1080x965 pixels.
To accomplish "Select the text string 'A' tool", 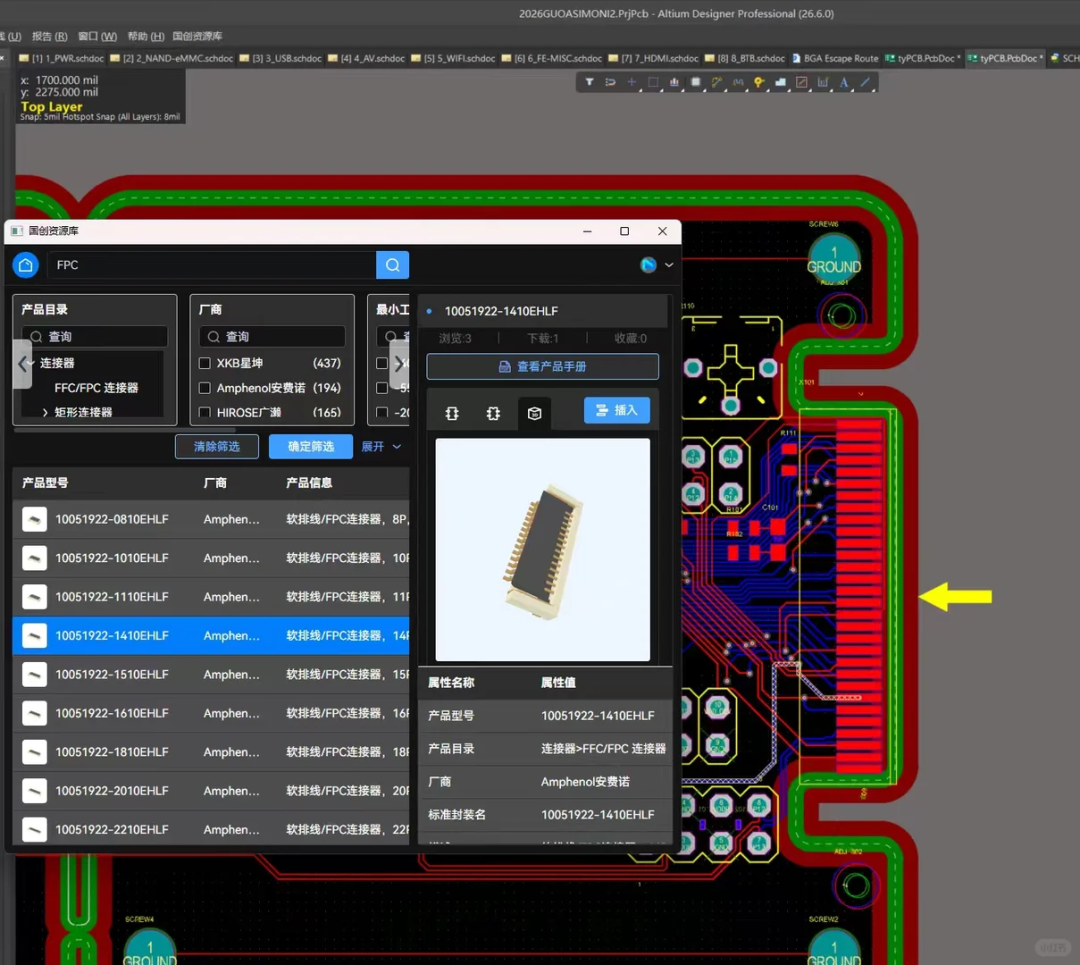I will (x=844, y=82).
